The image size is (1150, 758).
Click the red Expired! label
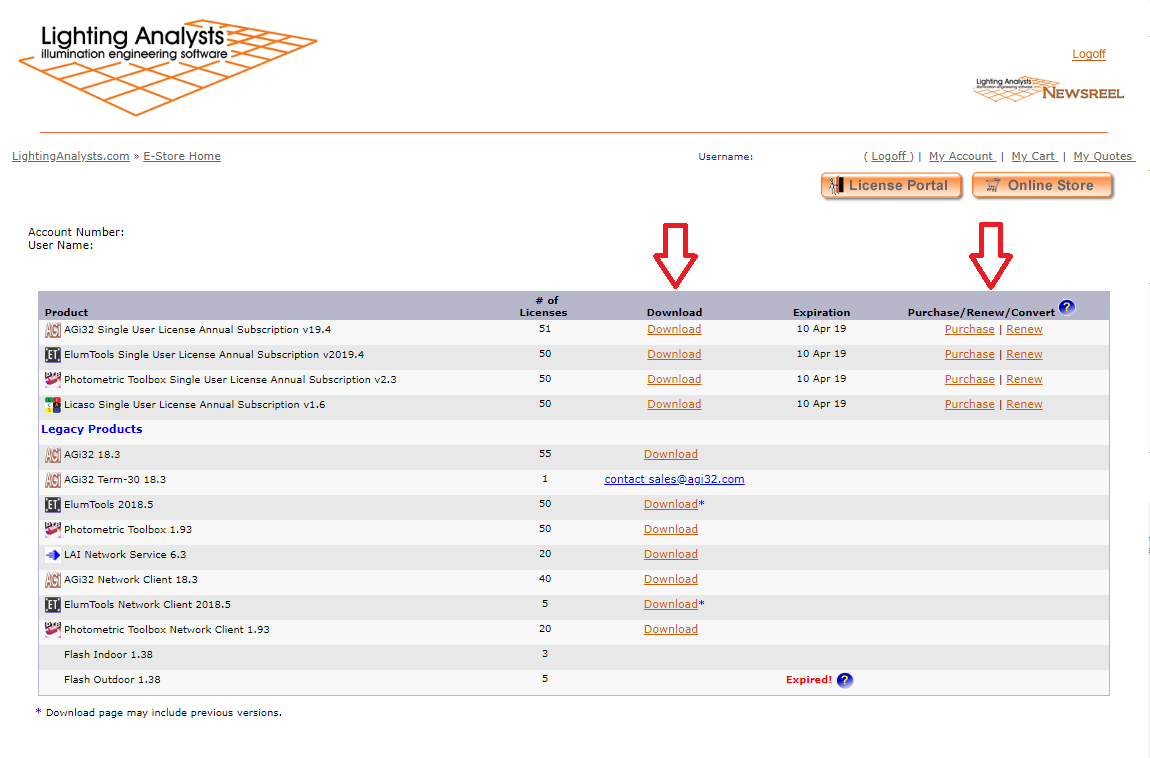[x=809, y=680]
